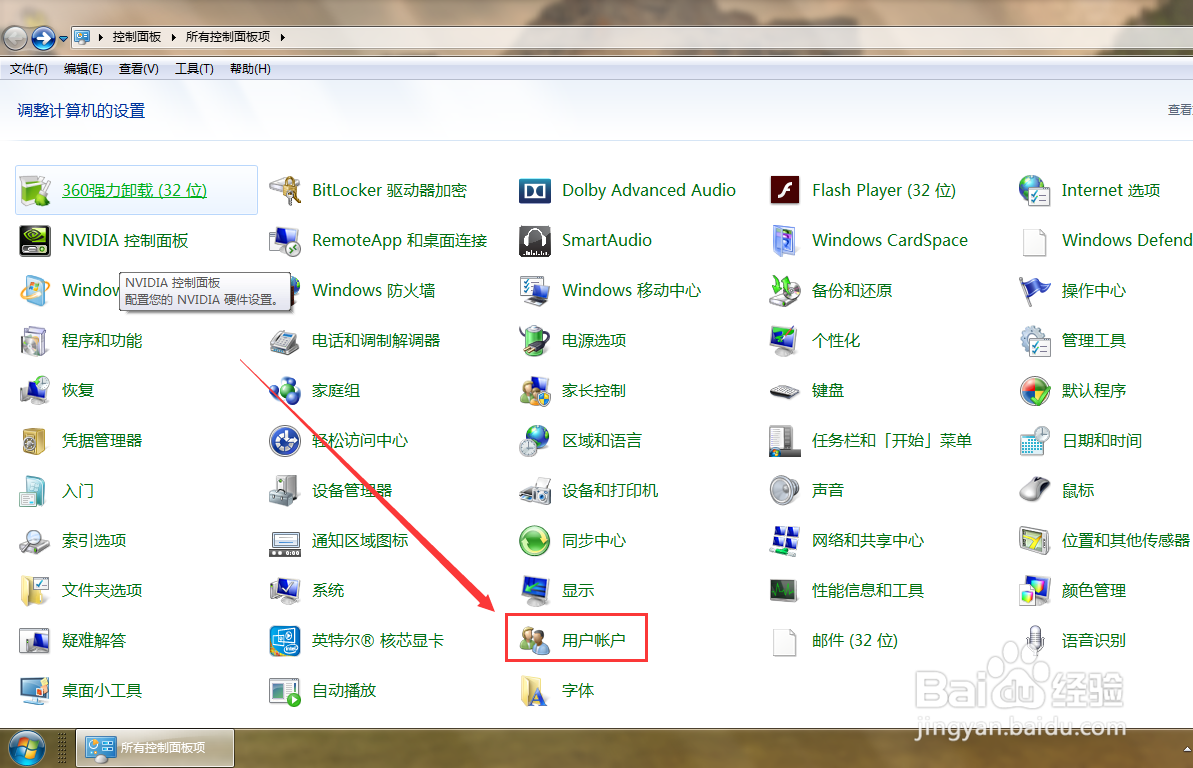Select 所有控制面板项 taskbar button
Image resolution: width=1193 pixels, height=768 pixels.
pos(155,748)
